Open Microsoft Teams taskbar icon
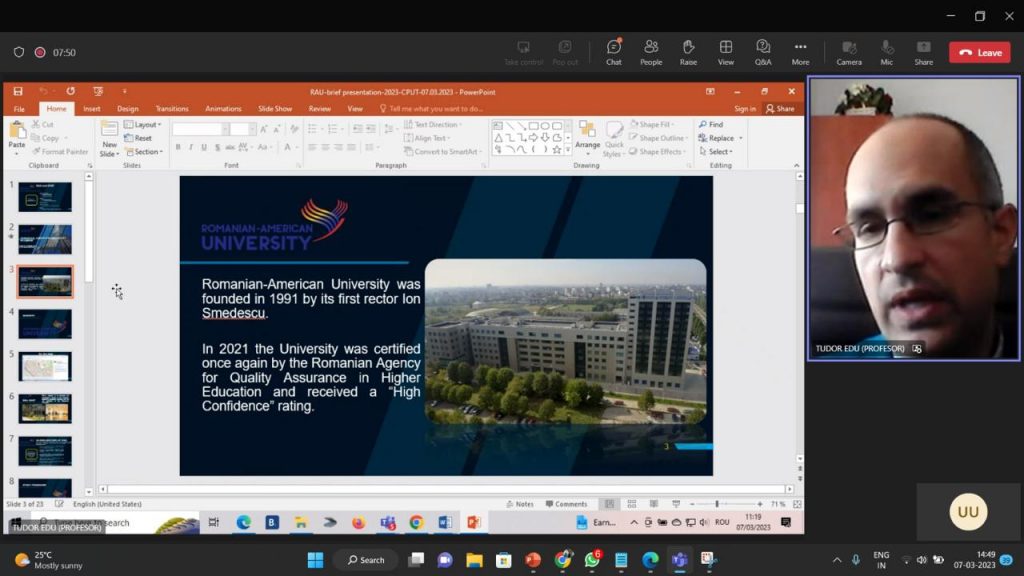The width and height of the screenshot is (1024, 576). pyautogui.click(x=679, y=560)
